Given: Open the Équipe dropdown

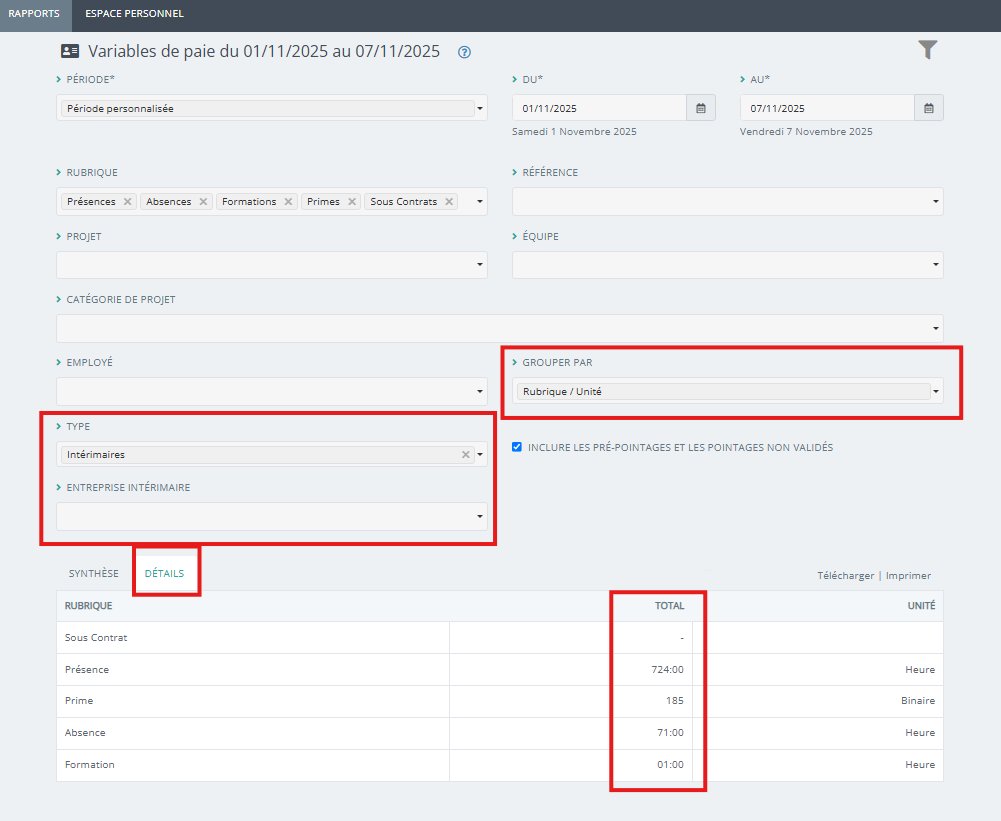Looking at the screenshot, I should (936, 265).
